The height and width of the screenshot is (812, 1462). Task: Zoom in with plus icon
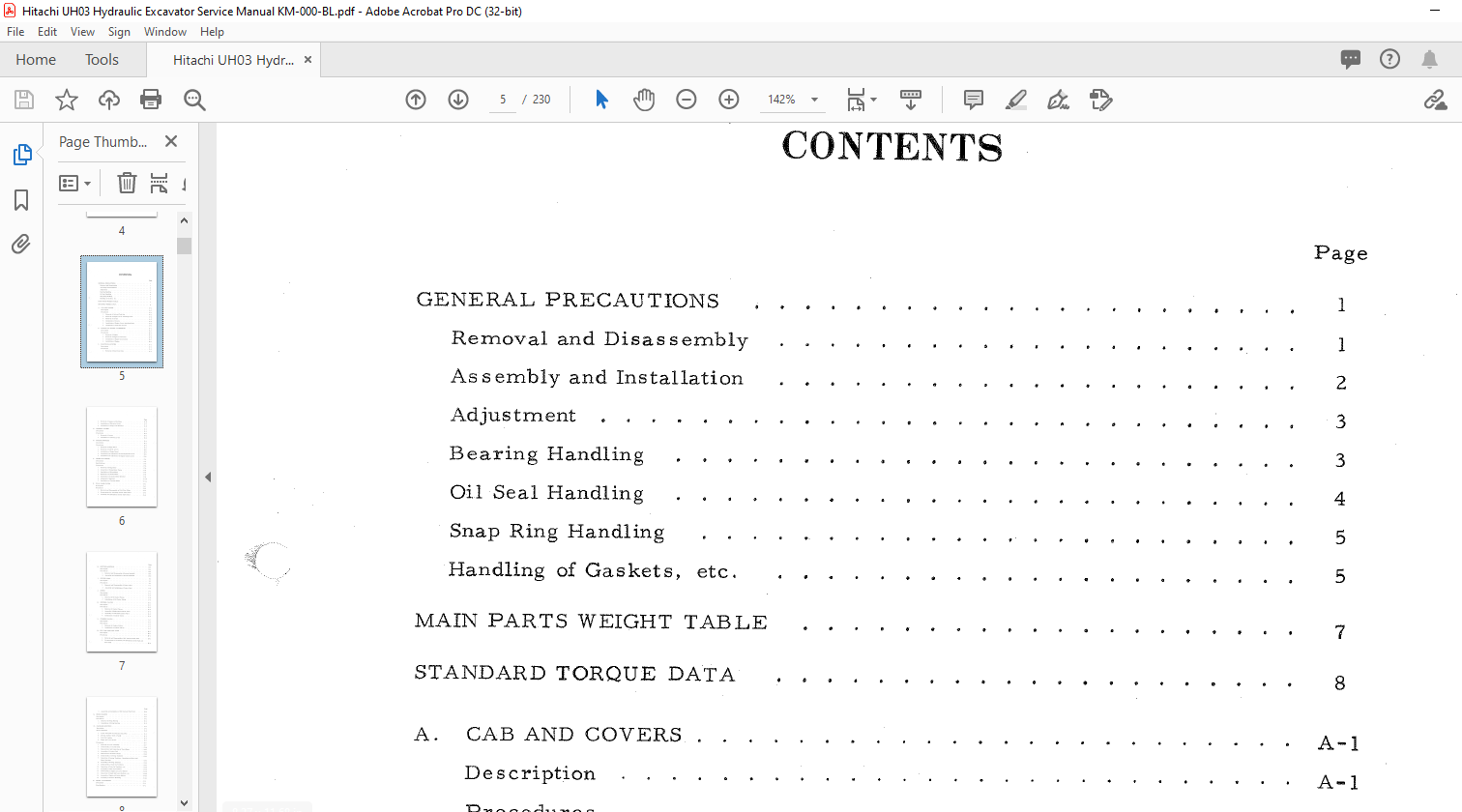click(x=729, y=100)
